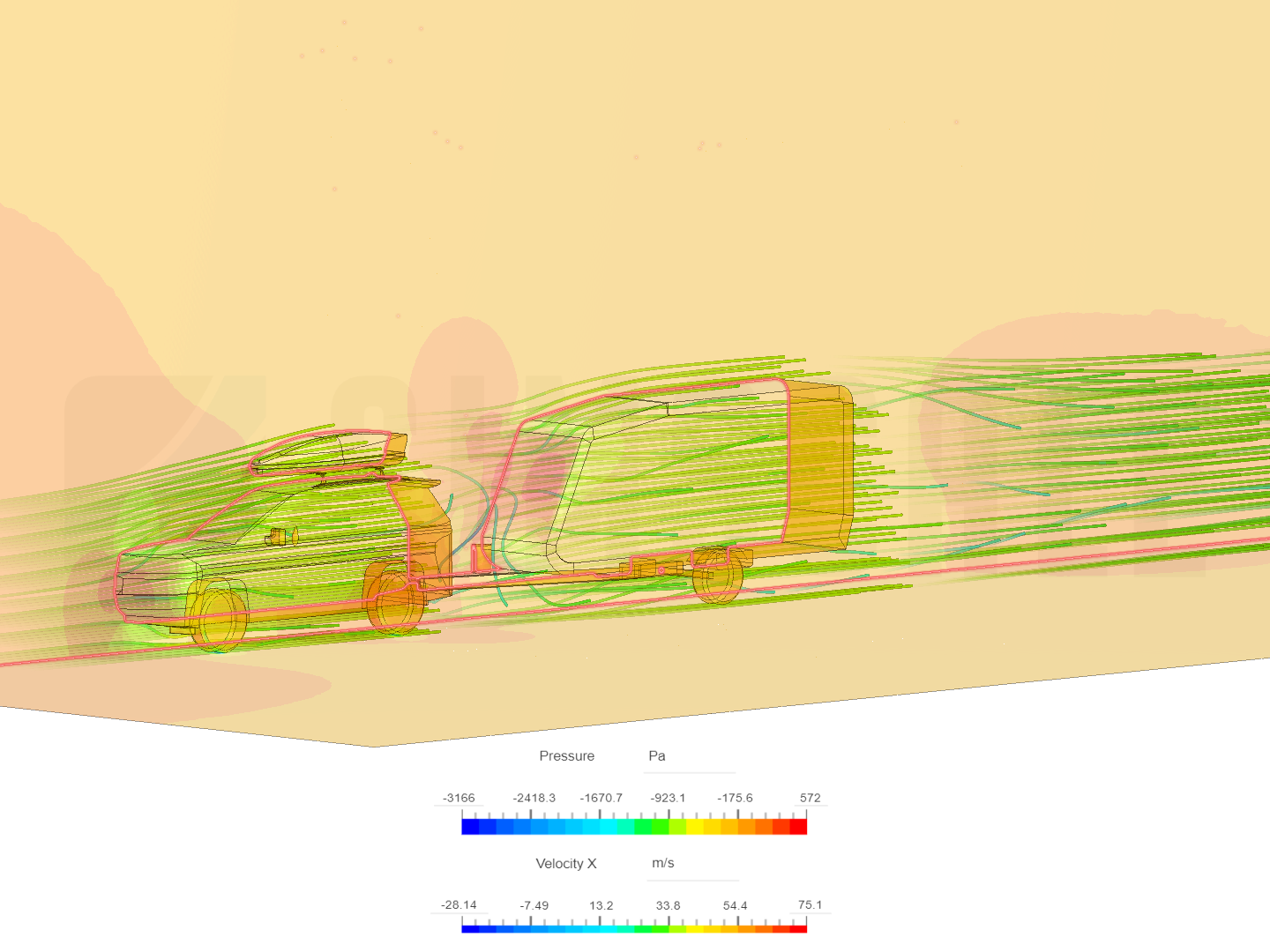
Task: Click the dark blue end of Pressure color bar
Action: tap(470, 827)
